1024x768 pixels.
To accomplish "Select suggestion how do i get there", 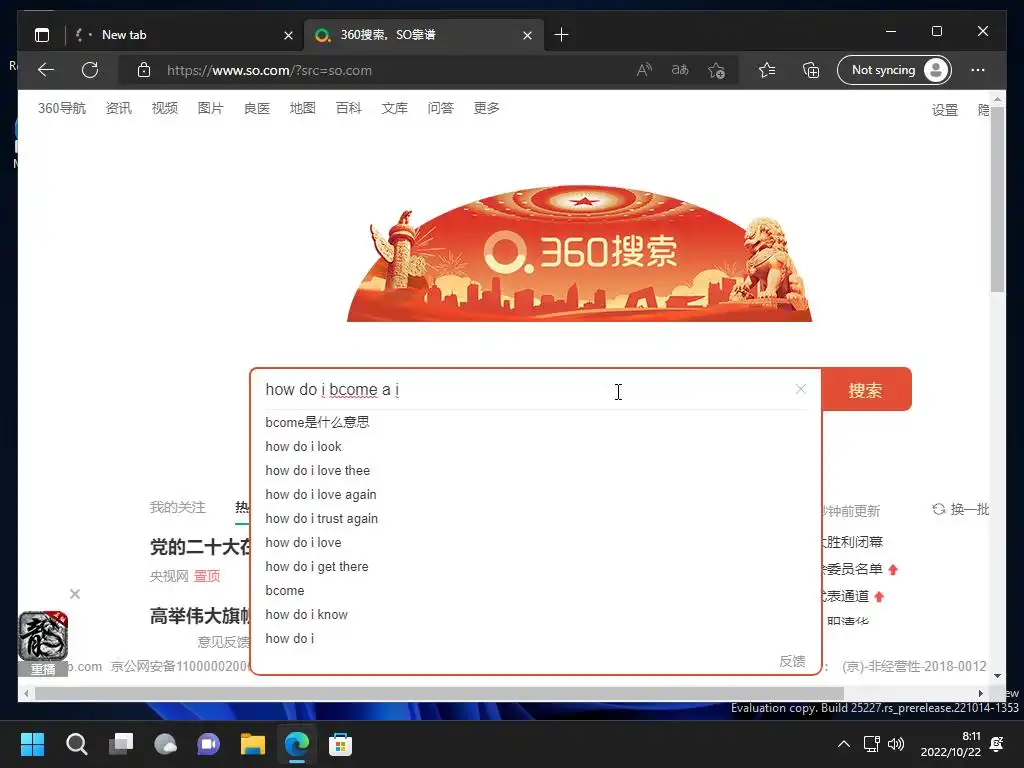I will coord(317,566).
